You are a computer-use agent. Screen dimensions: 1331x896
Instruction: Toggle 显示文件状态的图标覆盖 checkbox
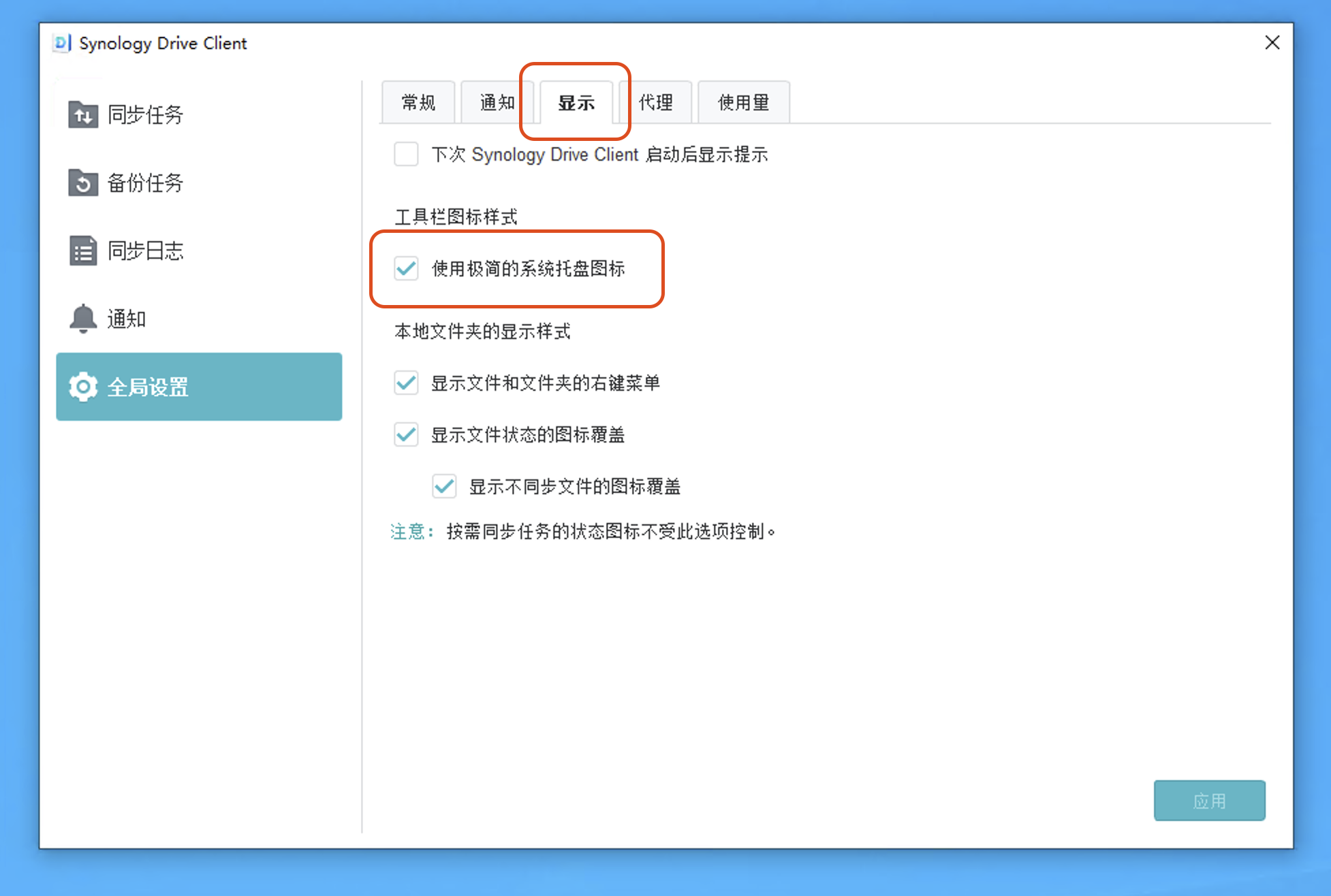tap(406, 434)
